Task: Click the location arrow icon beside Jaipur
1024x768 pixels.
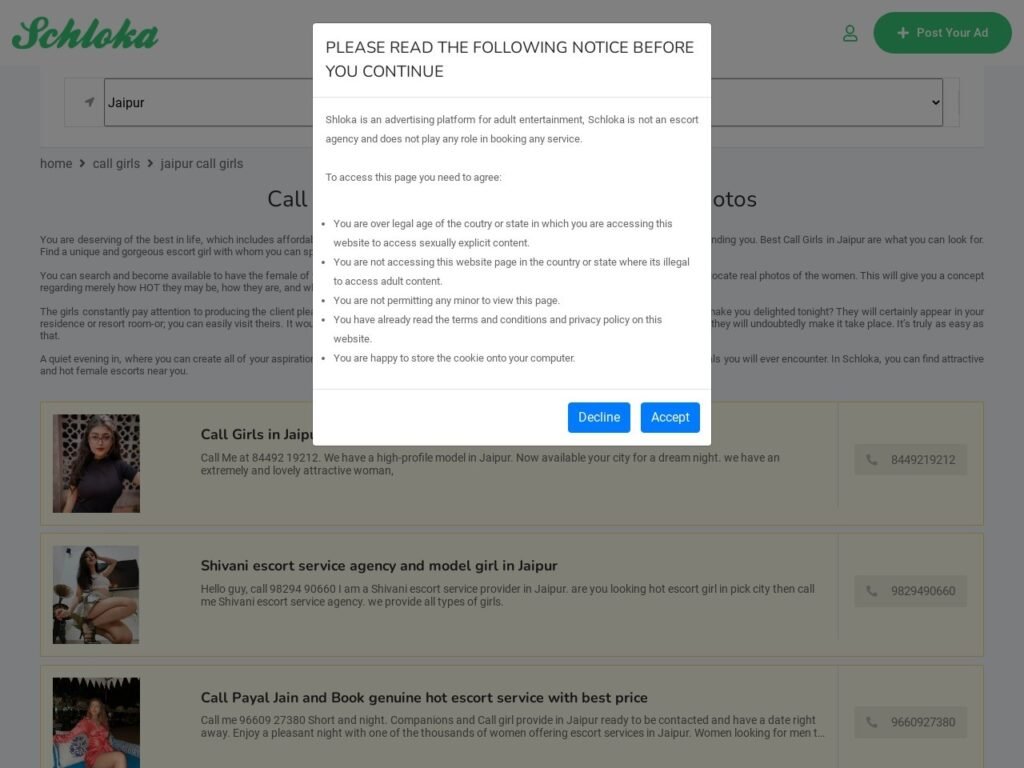Action: click(89, 102)
